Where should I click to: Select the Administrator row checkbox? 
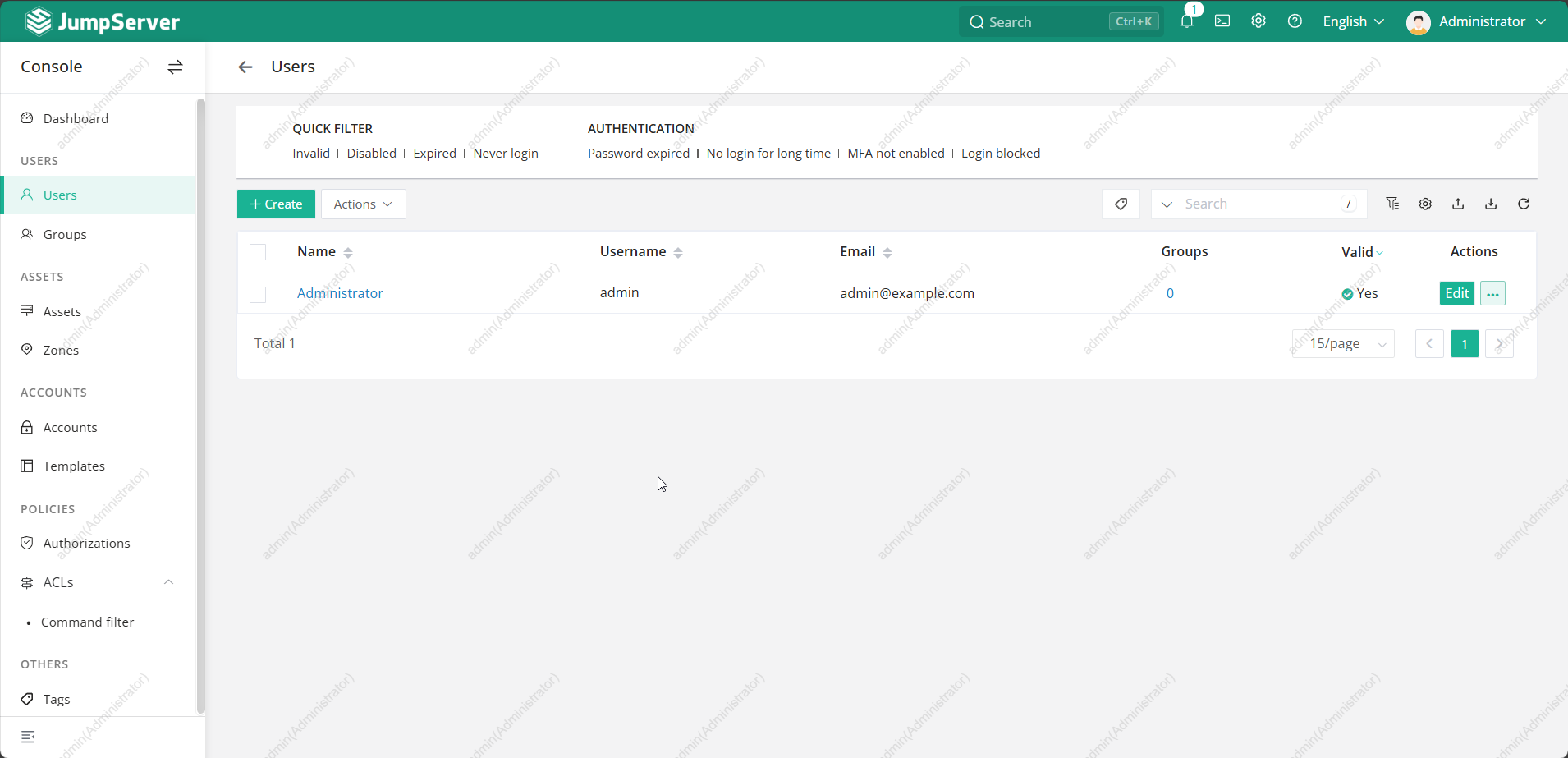pos(258,294)
